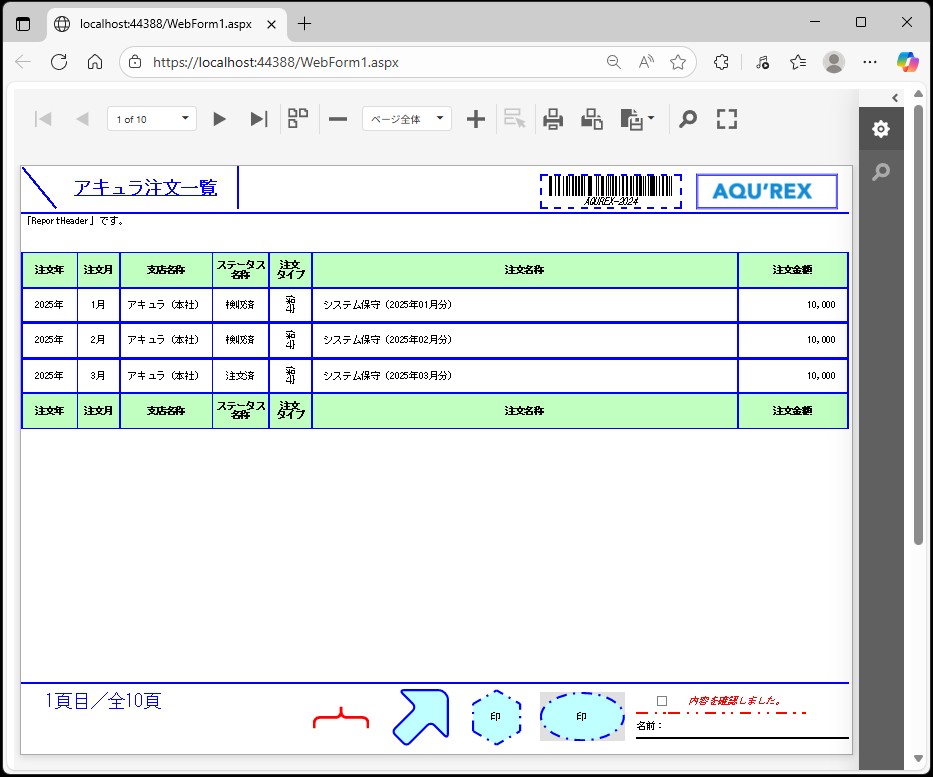This screenshot has height=777, width=933.
Task: Open export format dropdown arrow
Action: point(652,119)
